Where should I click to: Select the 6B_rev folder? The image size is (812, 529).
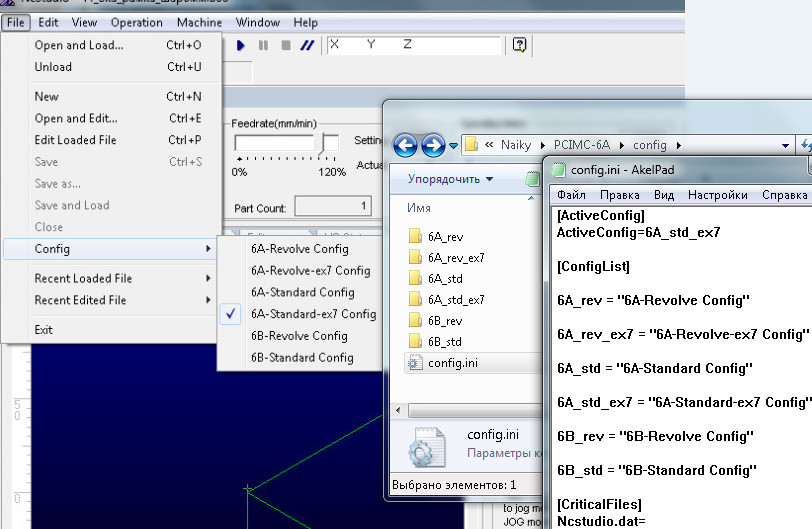point(436,321)
